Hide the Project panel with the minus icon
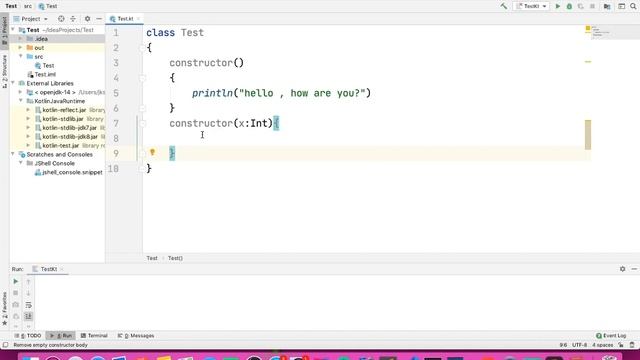 coord(99,19)
